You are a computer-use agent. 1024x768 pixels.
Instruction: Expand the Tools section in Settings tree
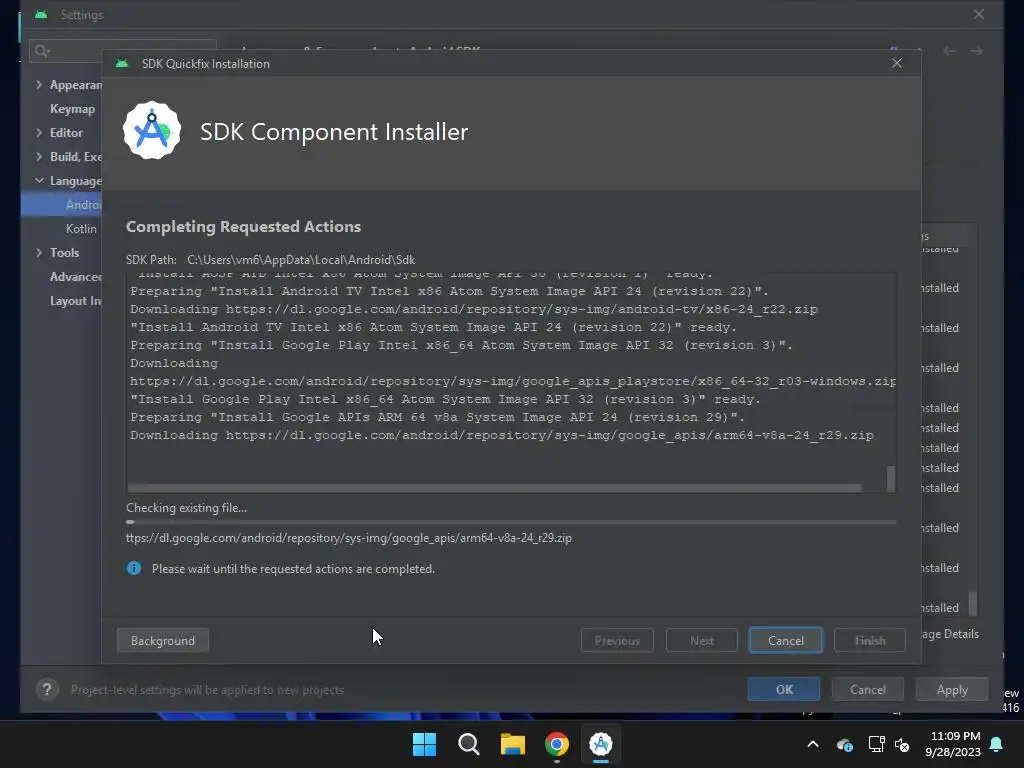39,253
